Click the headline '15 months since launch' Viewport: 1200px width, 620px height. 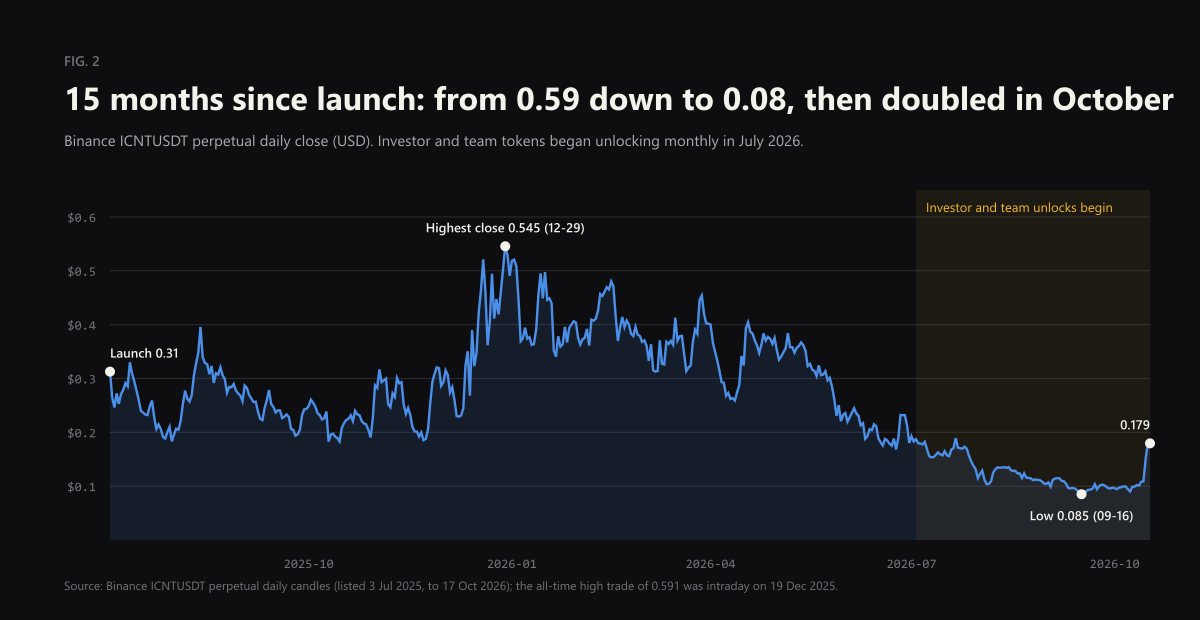tap(618, 100)
